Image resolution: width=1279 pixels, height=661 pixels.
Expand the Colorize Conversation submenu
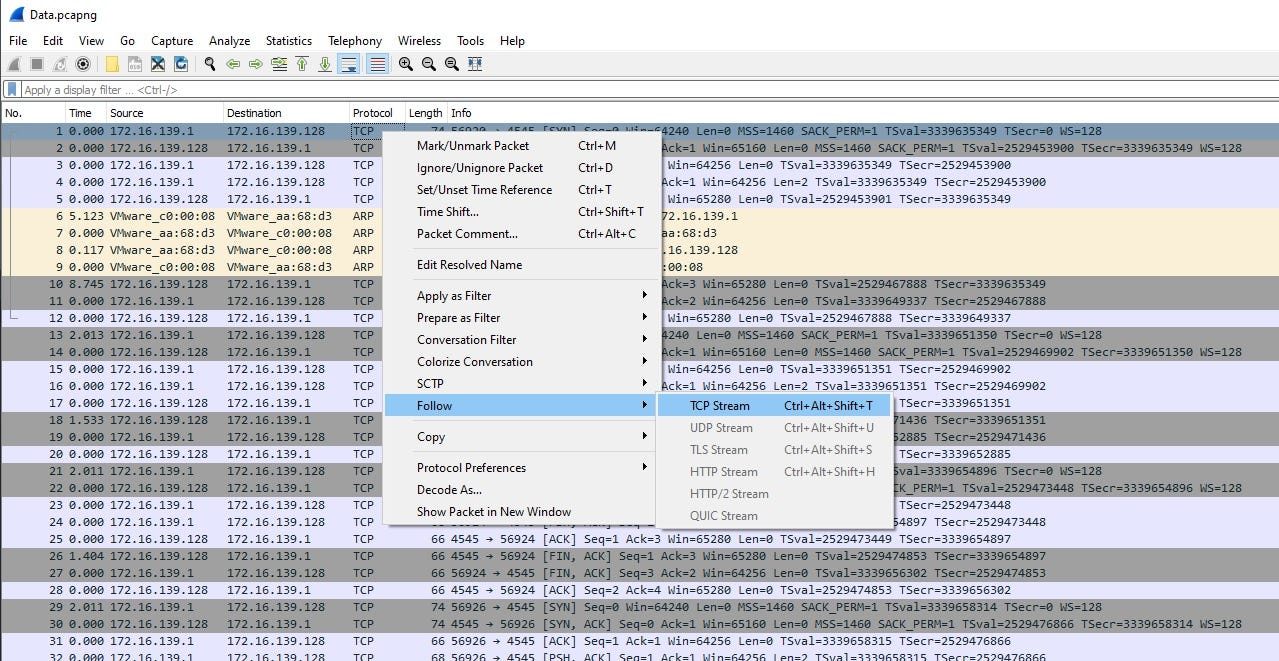[521, 362]
